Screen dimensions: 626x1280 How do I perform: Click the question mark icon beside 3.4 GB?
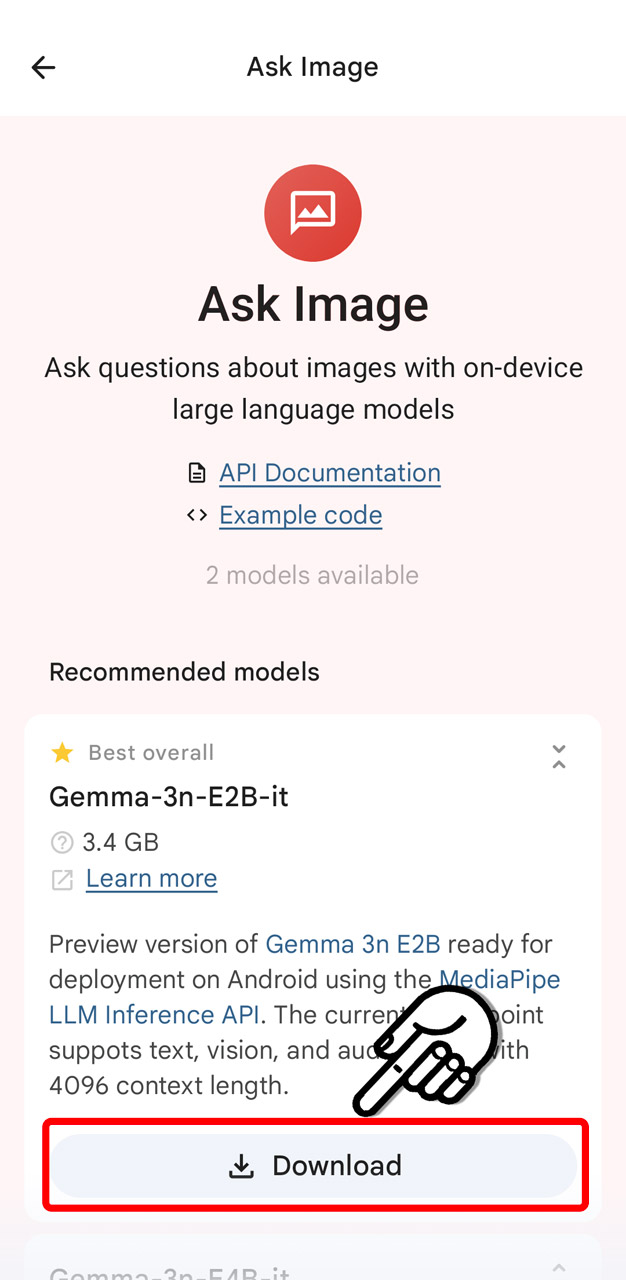point(62,843)
